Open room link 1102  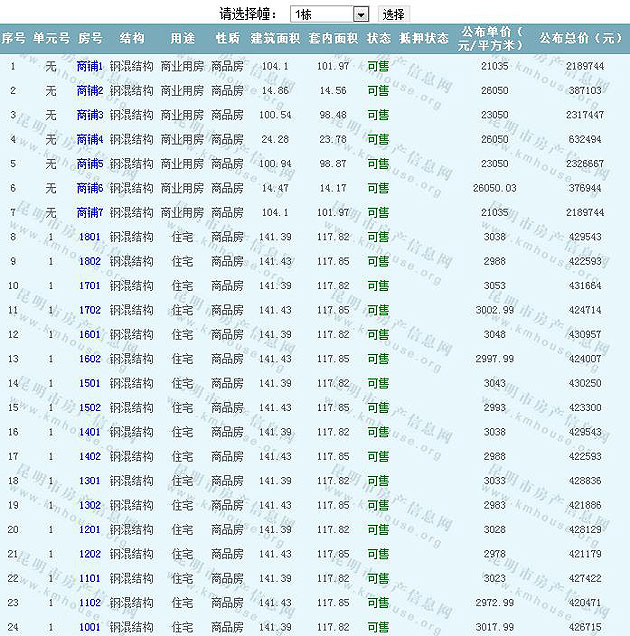[90, 602]
